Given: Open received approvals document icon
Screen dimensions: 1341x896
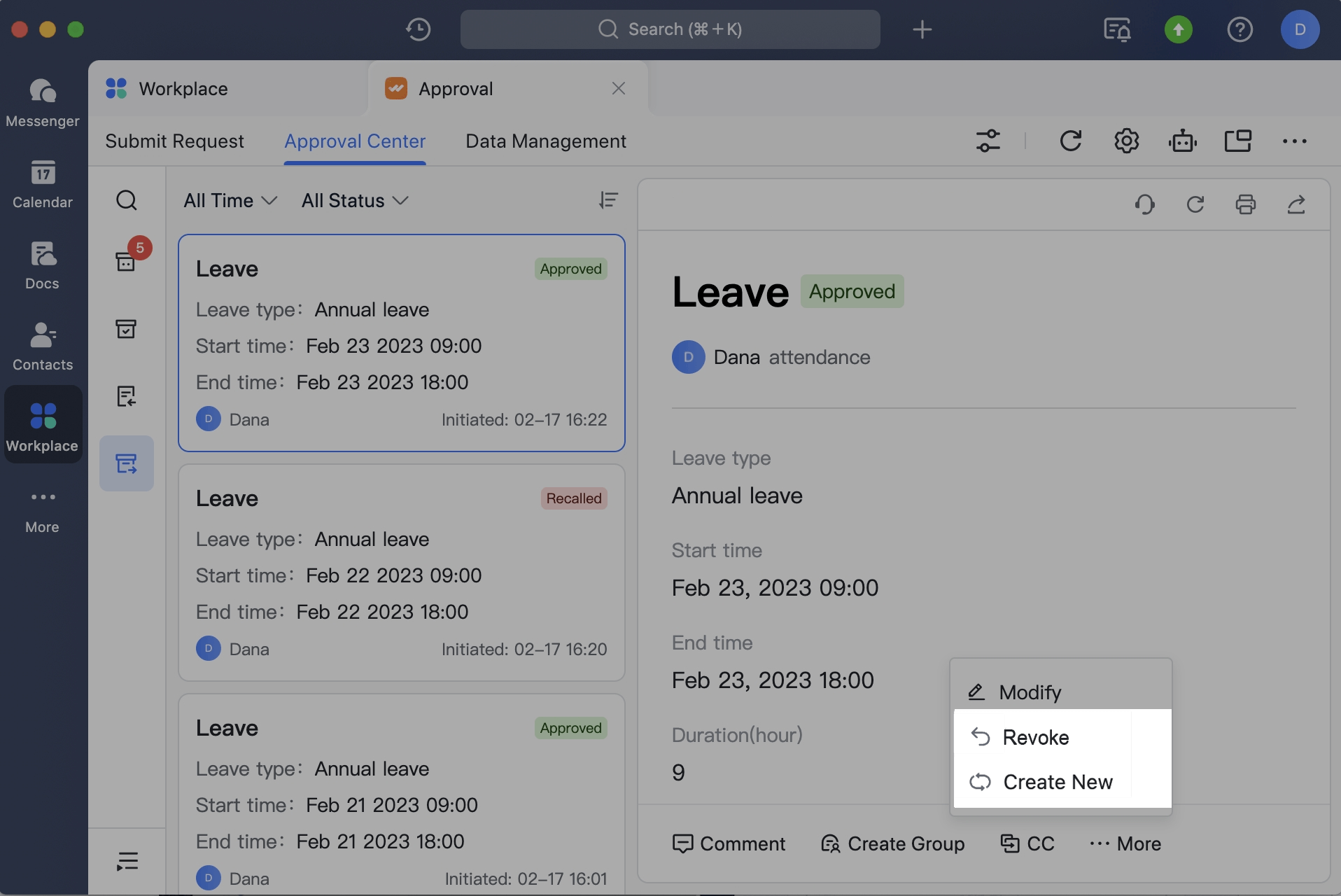Looking at the screenshot, I should tap(127, 396).
